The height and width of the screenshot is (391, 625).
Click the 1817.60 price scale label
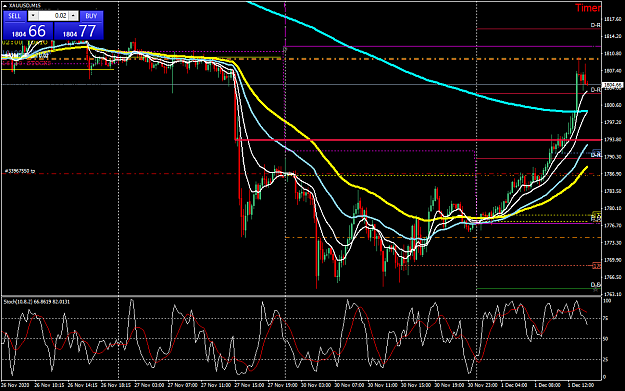point(613,19)
